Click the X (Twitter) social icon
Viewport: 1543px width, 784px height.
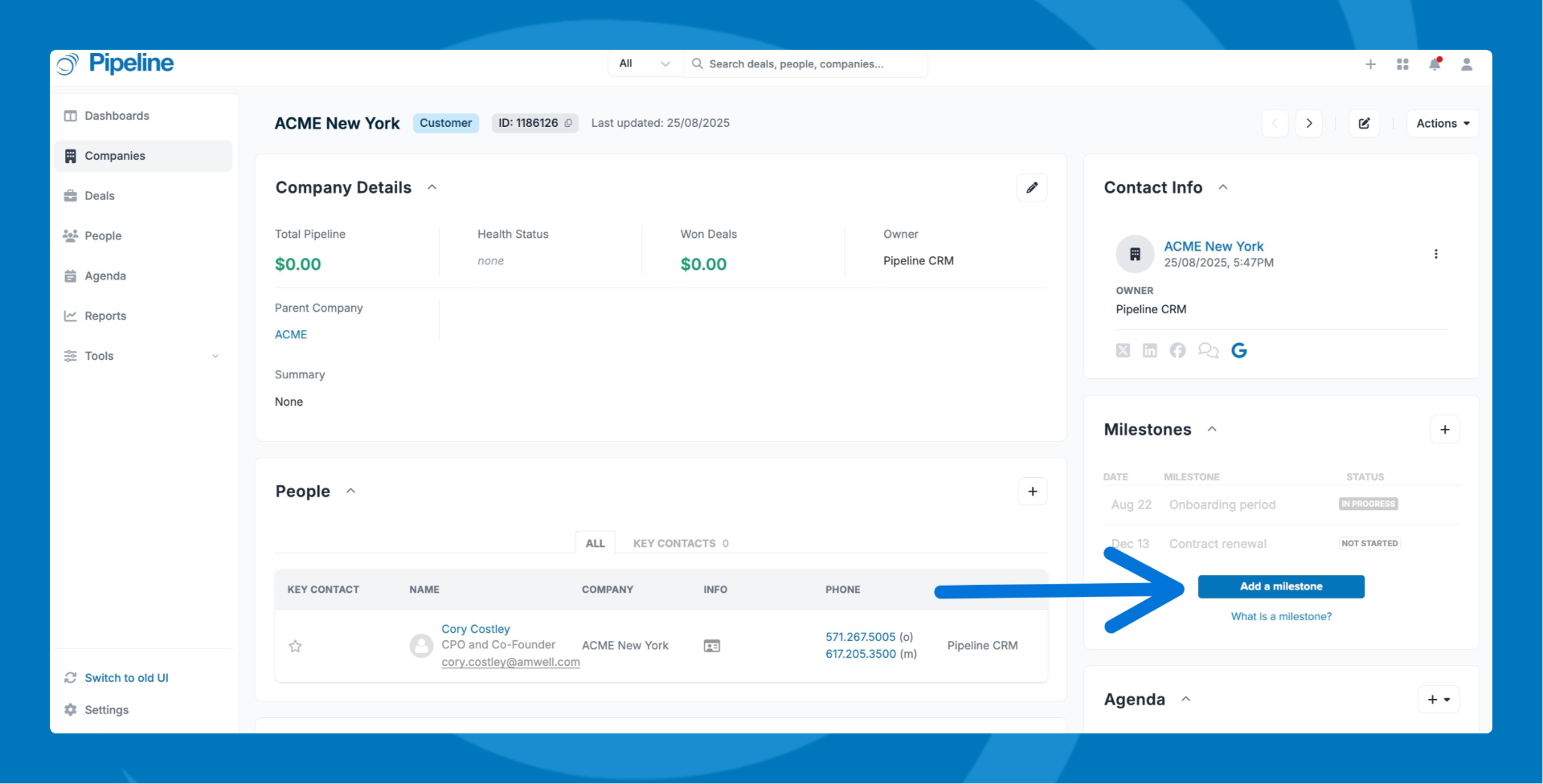coord(1123,350)
